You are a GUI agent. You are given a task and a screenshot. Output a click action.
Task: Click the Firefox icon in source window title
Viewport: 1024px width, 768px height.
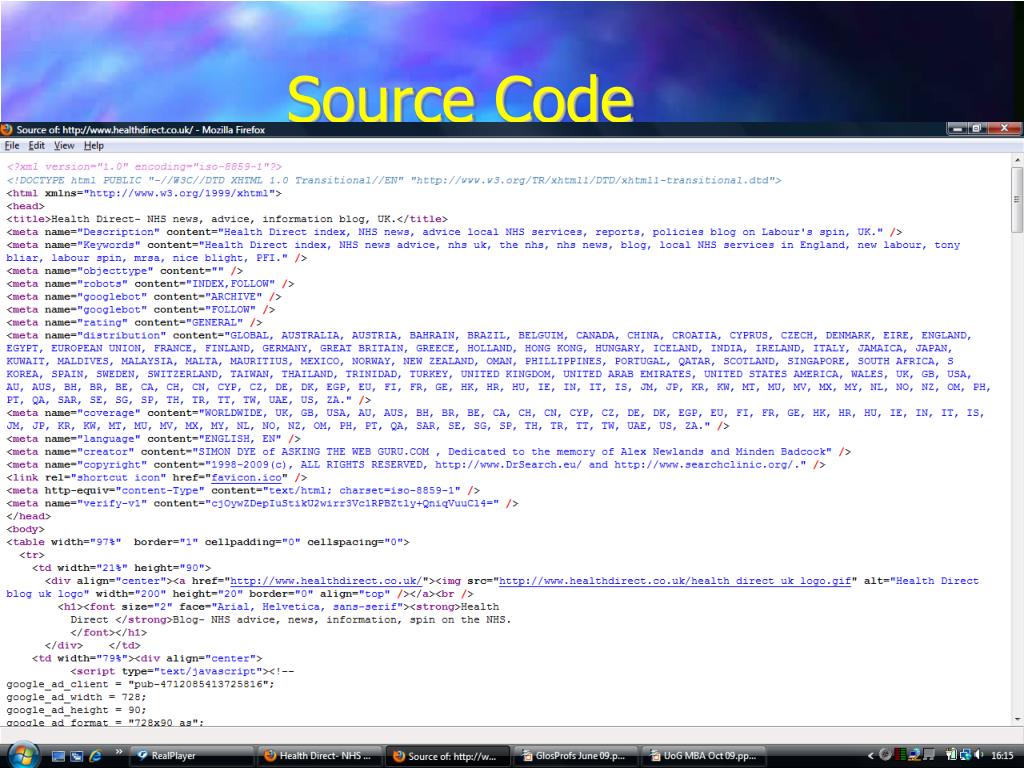pos(7,129)
